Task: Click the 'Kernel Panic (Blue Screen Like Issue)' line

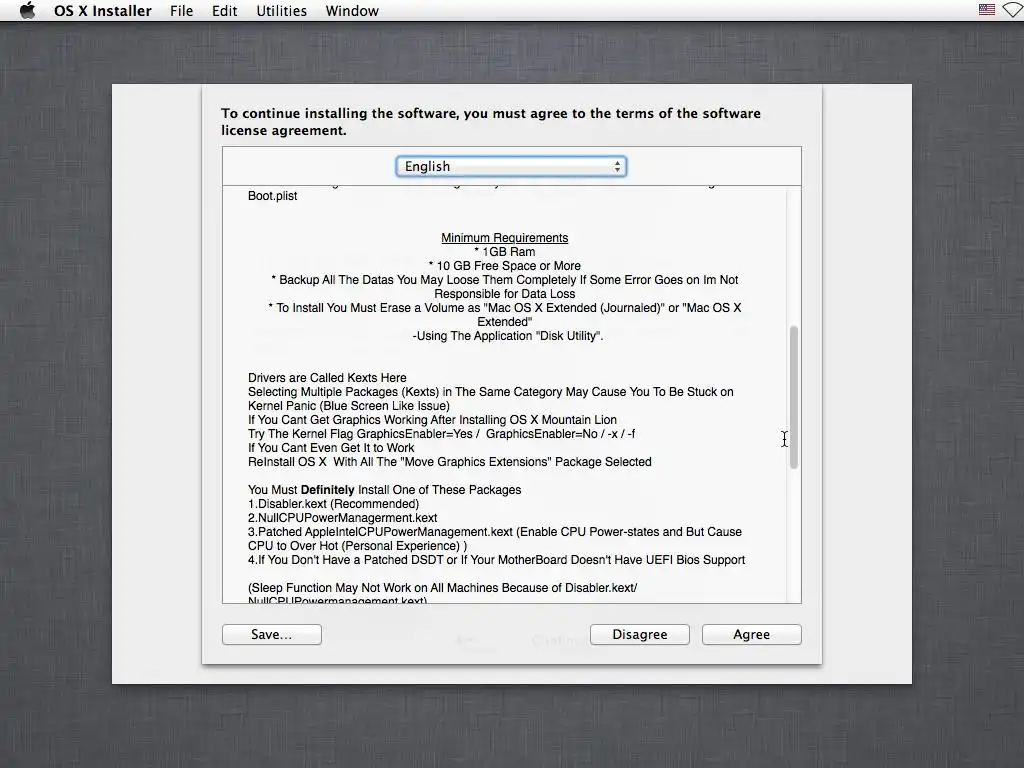Action: (x=348, y=406)
